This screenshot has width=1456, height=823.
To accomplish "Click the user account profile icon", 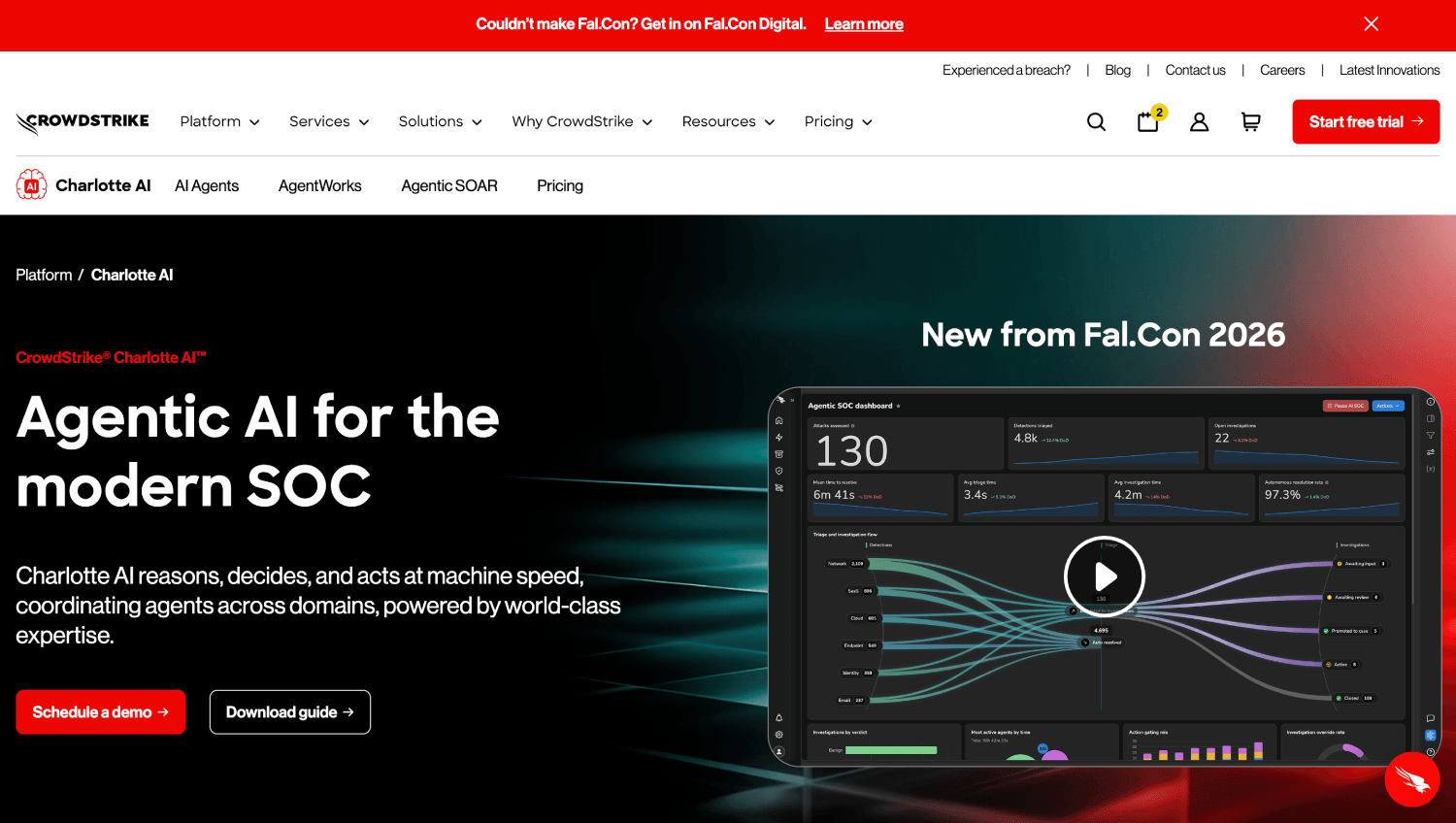I will (1200, 121).
